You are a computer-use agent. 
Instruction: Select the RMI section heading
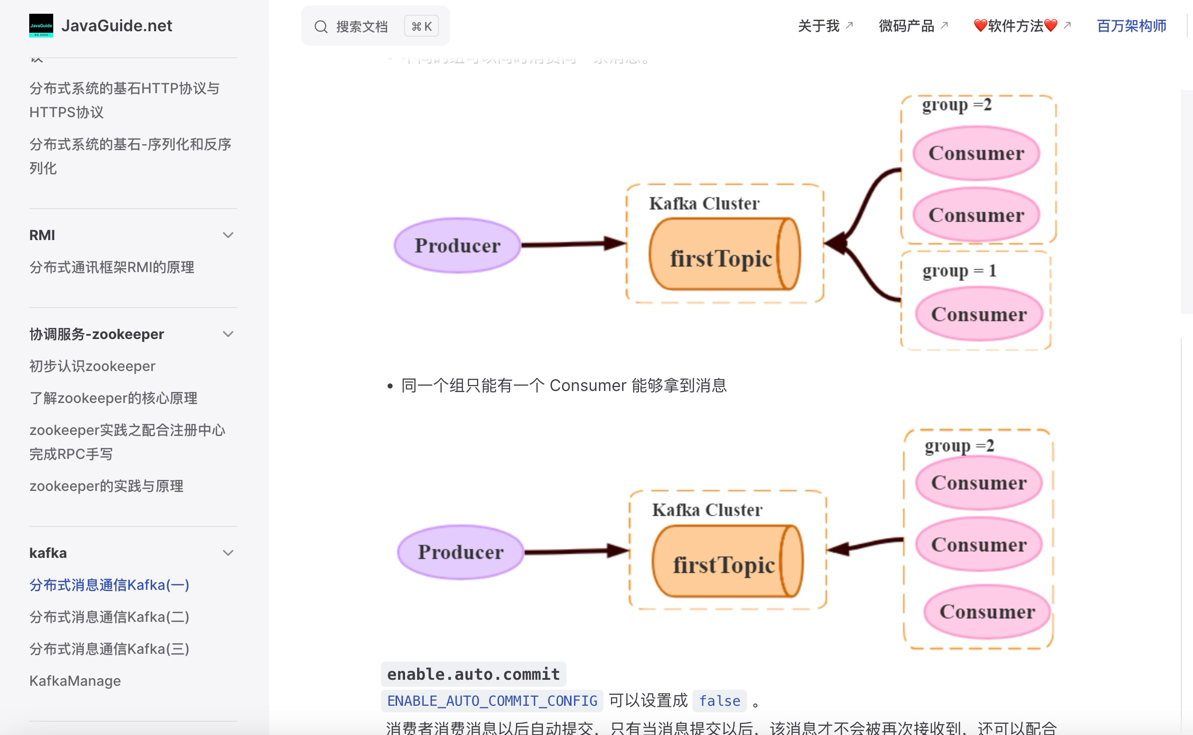[x=42, y=235]
